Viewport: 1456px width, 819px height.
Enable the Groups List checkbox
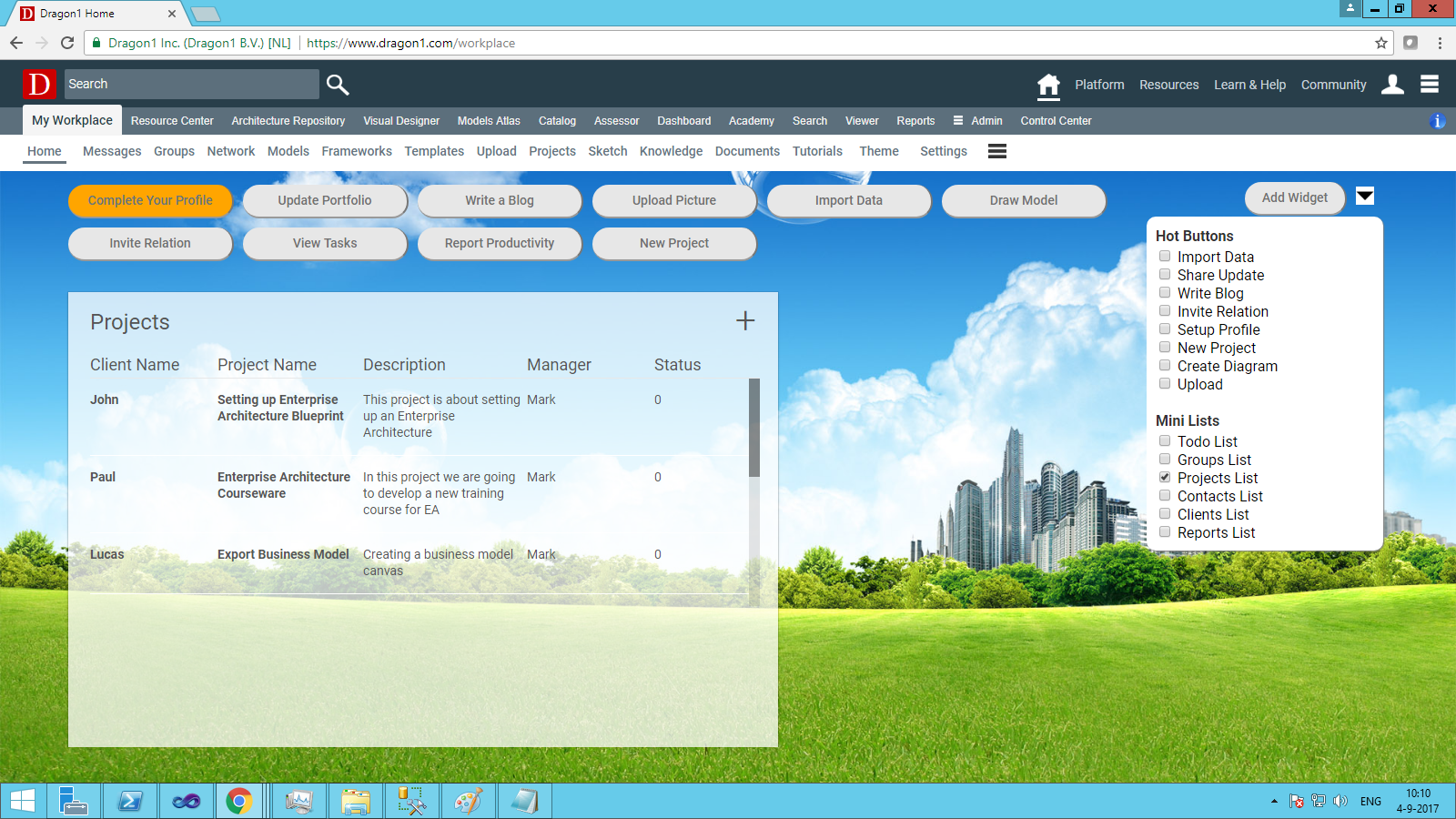(1165, 460)
